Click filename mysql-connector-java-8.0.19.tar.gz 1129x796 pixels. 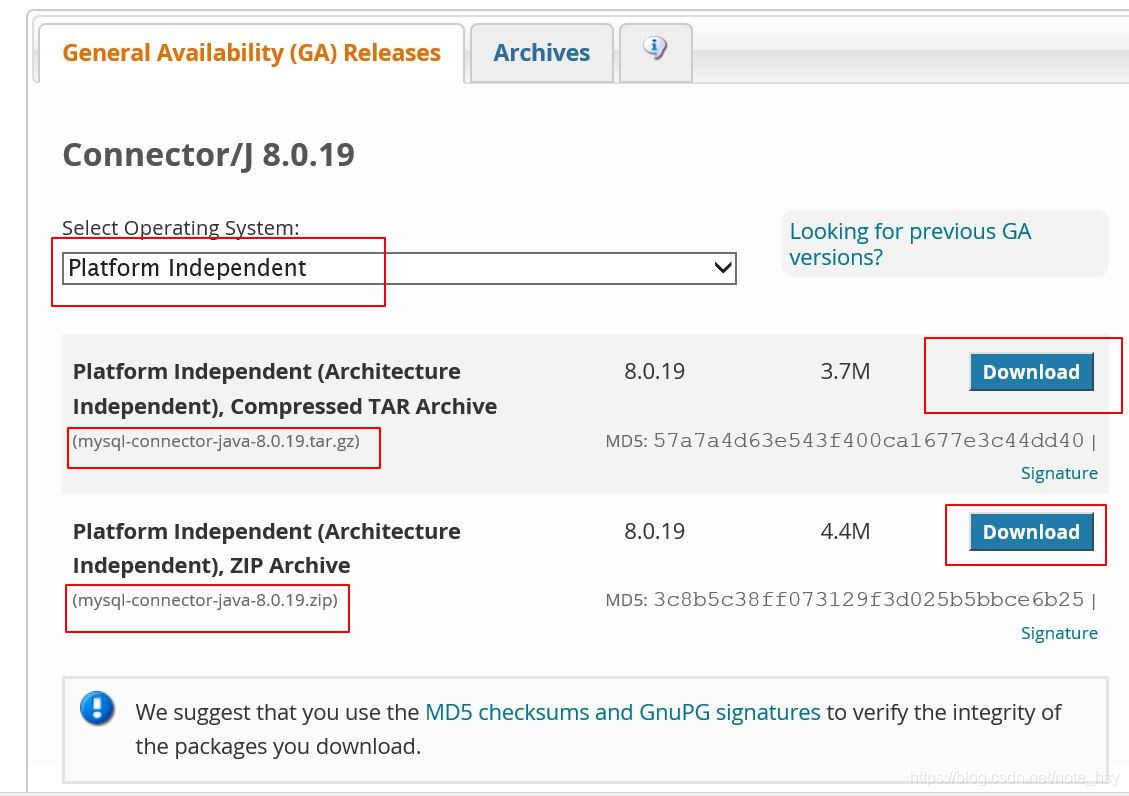click(x=216, y=441)
